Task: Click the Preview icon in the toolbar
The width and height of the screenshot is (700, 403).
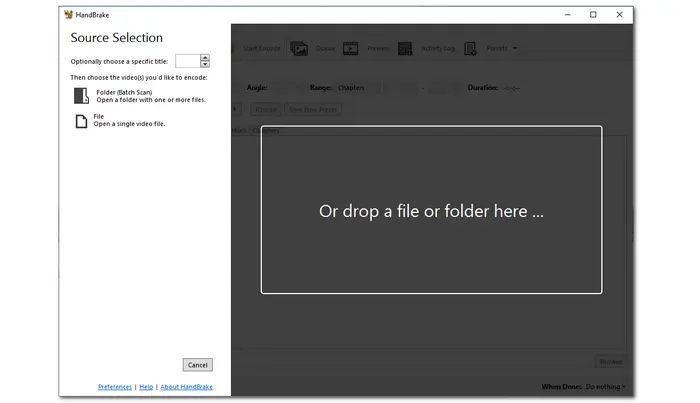Action: [x=350, y=48]
